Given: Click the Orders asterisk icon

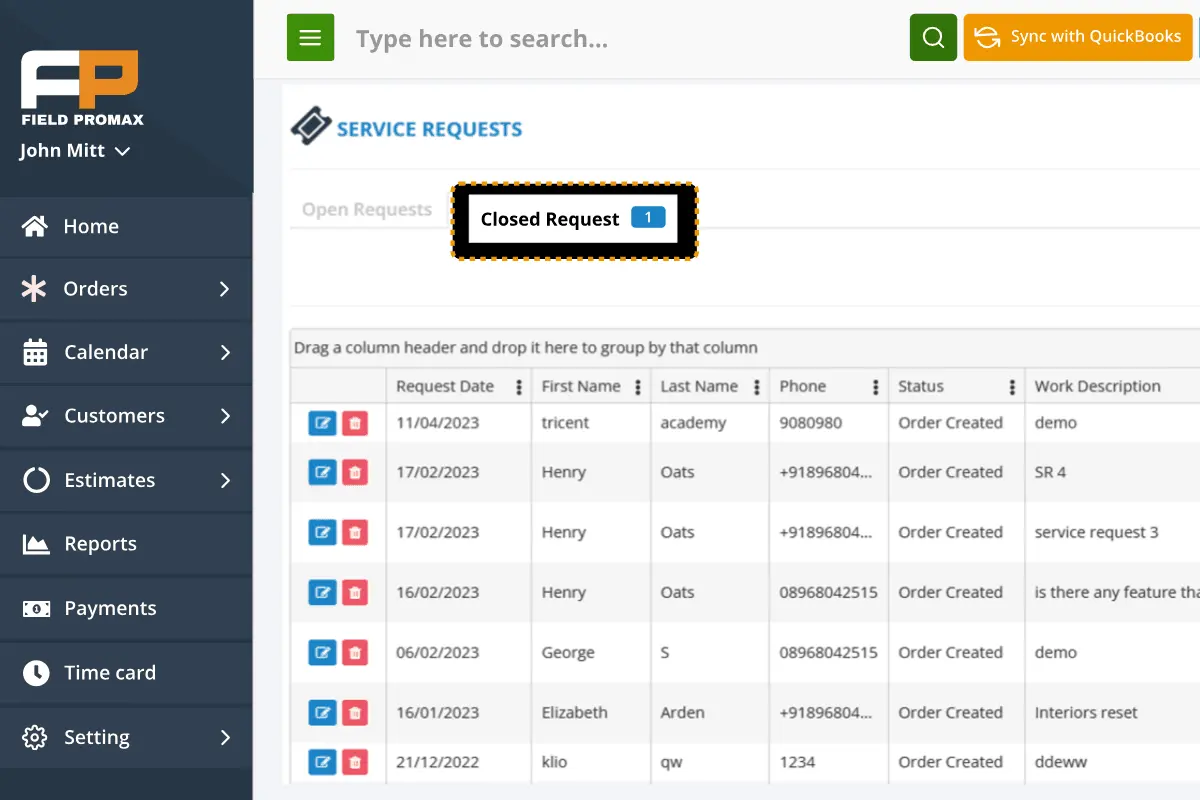Looking at the screenshot, I should coord(34,289).
